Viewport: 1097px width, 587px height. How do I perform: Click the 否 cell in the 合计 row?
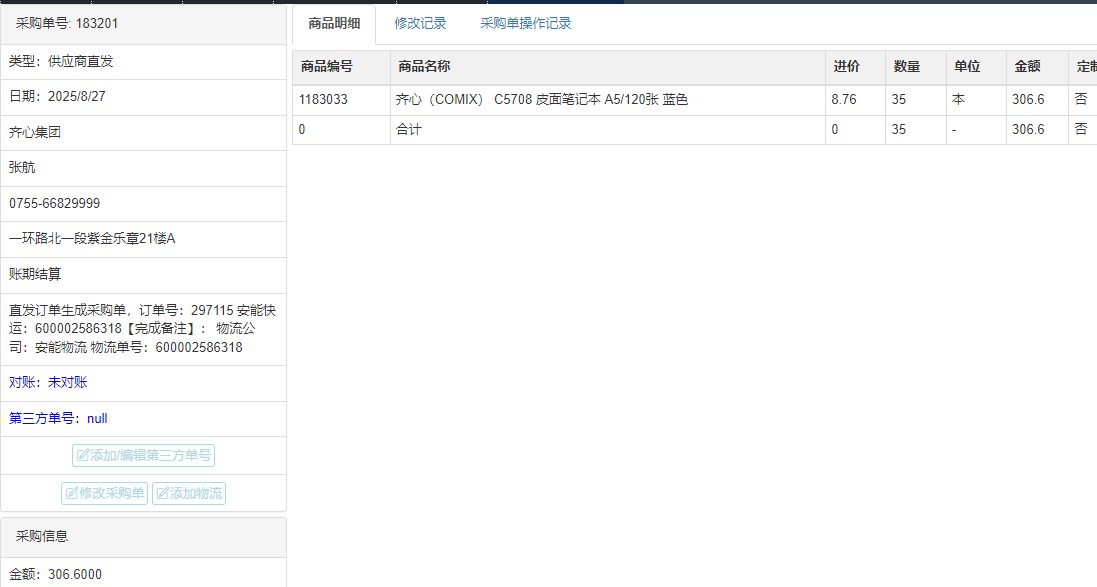[1082, 130]
